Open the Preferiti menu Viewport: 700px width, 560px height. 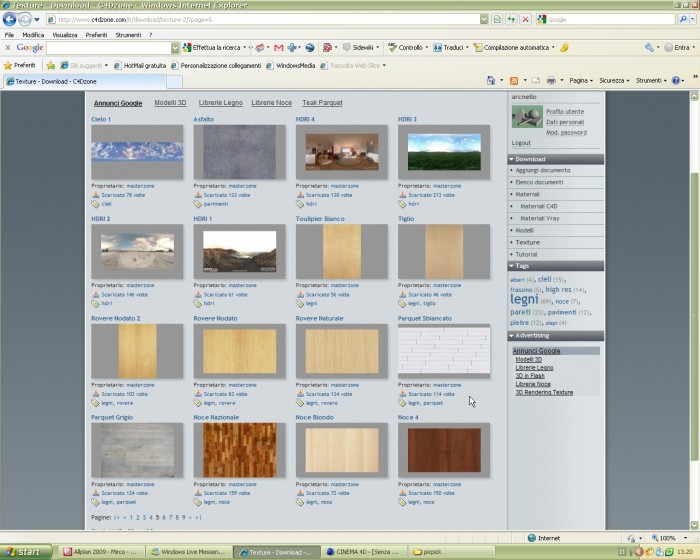[x=96, y=35]
